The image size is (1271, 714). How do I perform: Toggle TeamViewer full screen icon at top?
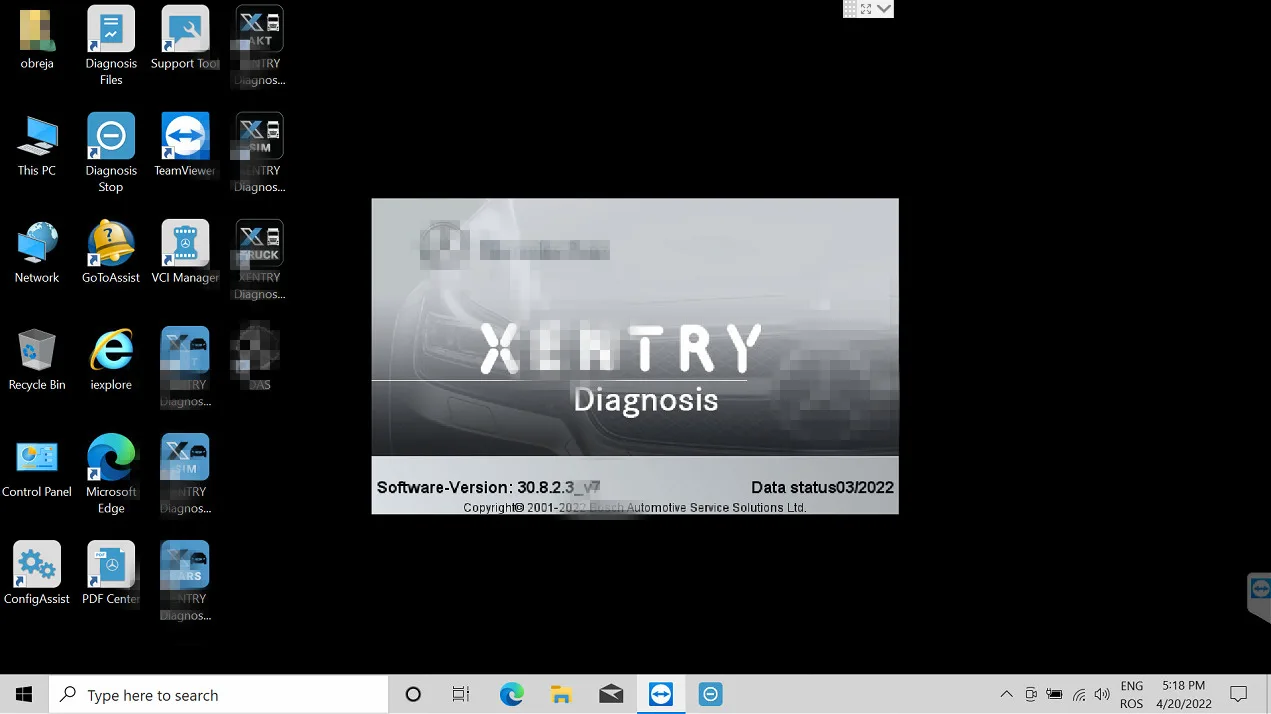coord(866,9)
